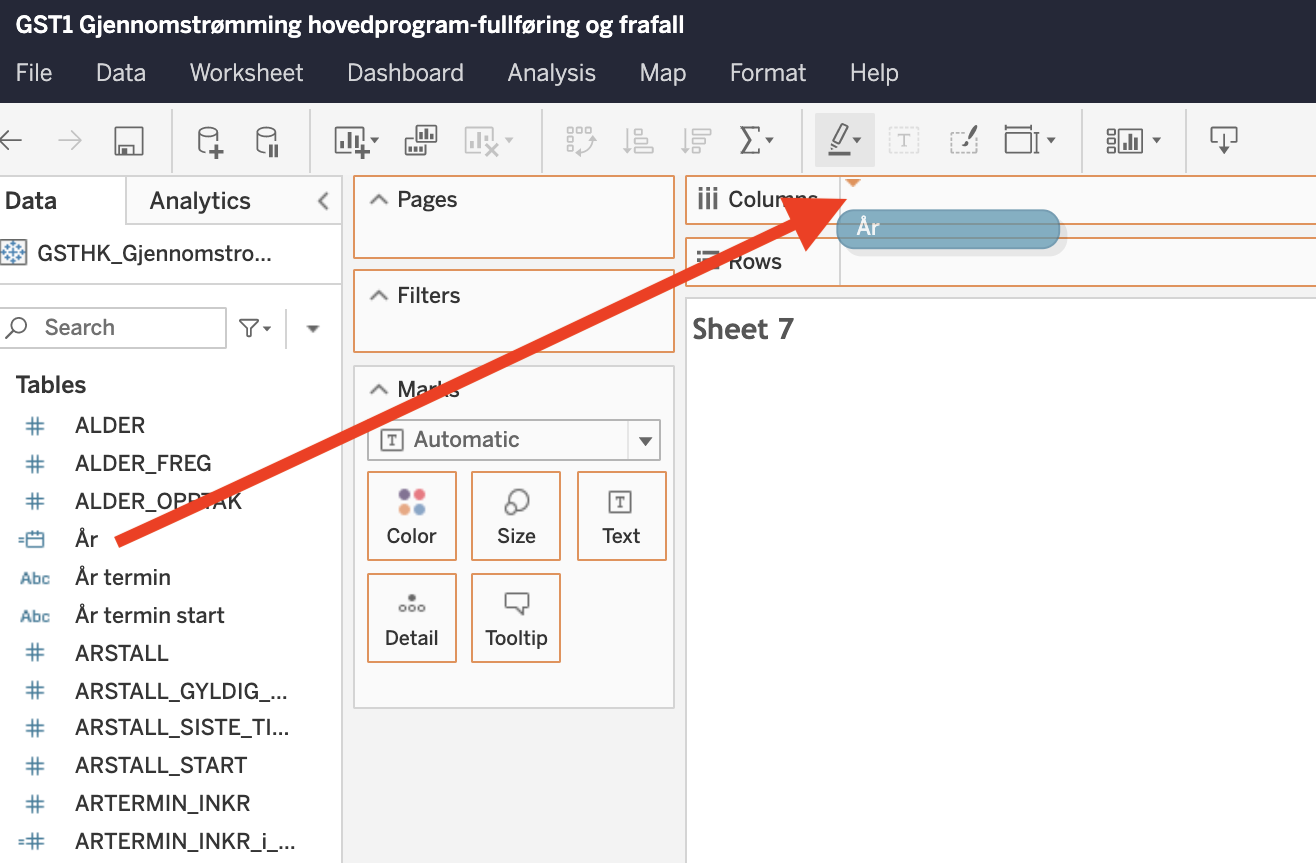Toggle Pause Auto Updates for the data source
The image size is (1316, 863).
(x=267, y=141)
